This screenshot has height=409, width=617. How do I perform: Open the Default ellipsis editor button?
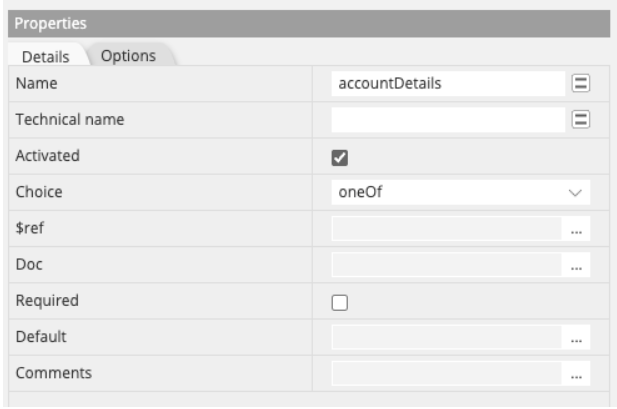tap(576, 338)
